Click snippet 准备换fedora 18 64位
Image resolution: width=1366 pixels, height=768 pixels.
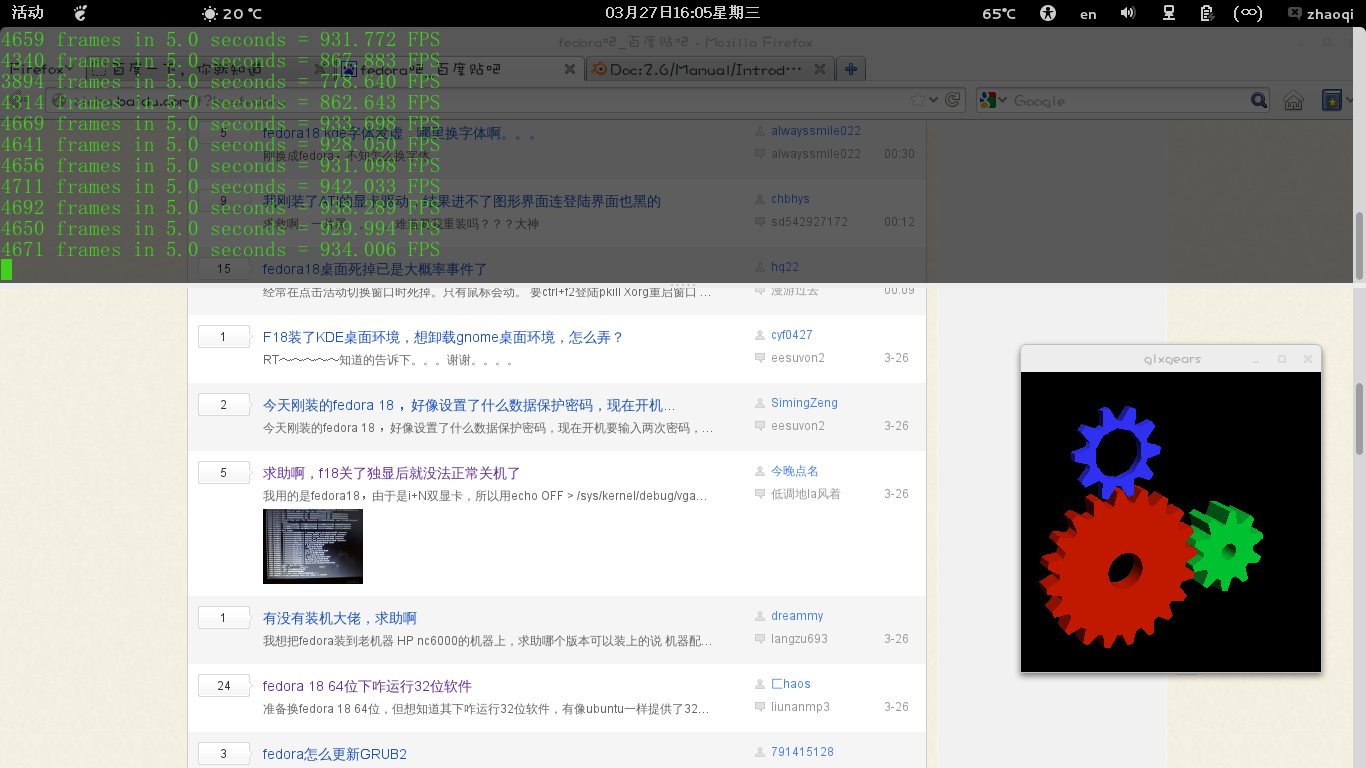[486, 709]
